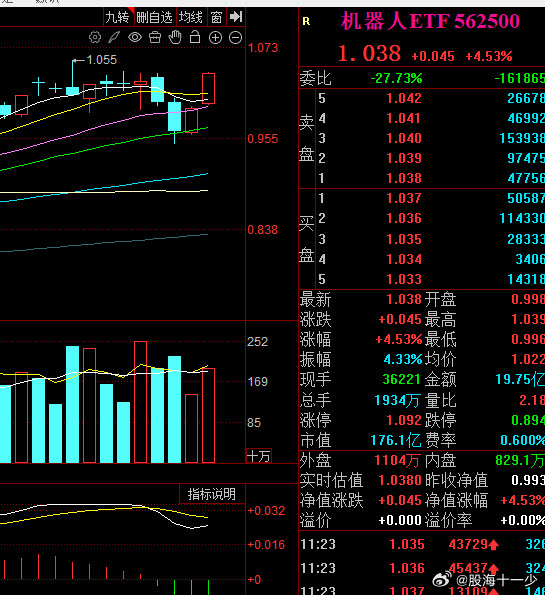
Task: Zoom in with the plus icon
Action: pos(216,38)
